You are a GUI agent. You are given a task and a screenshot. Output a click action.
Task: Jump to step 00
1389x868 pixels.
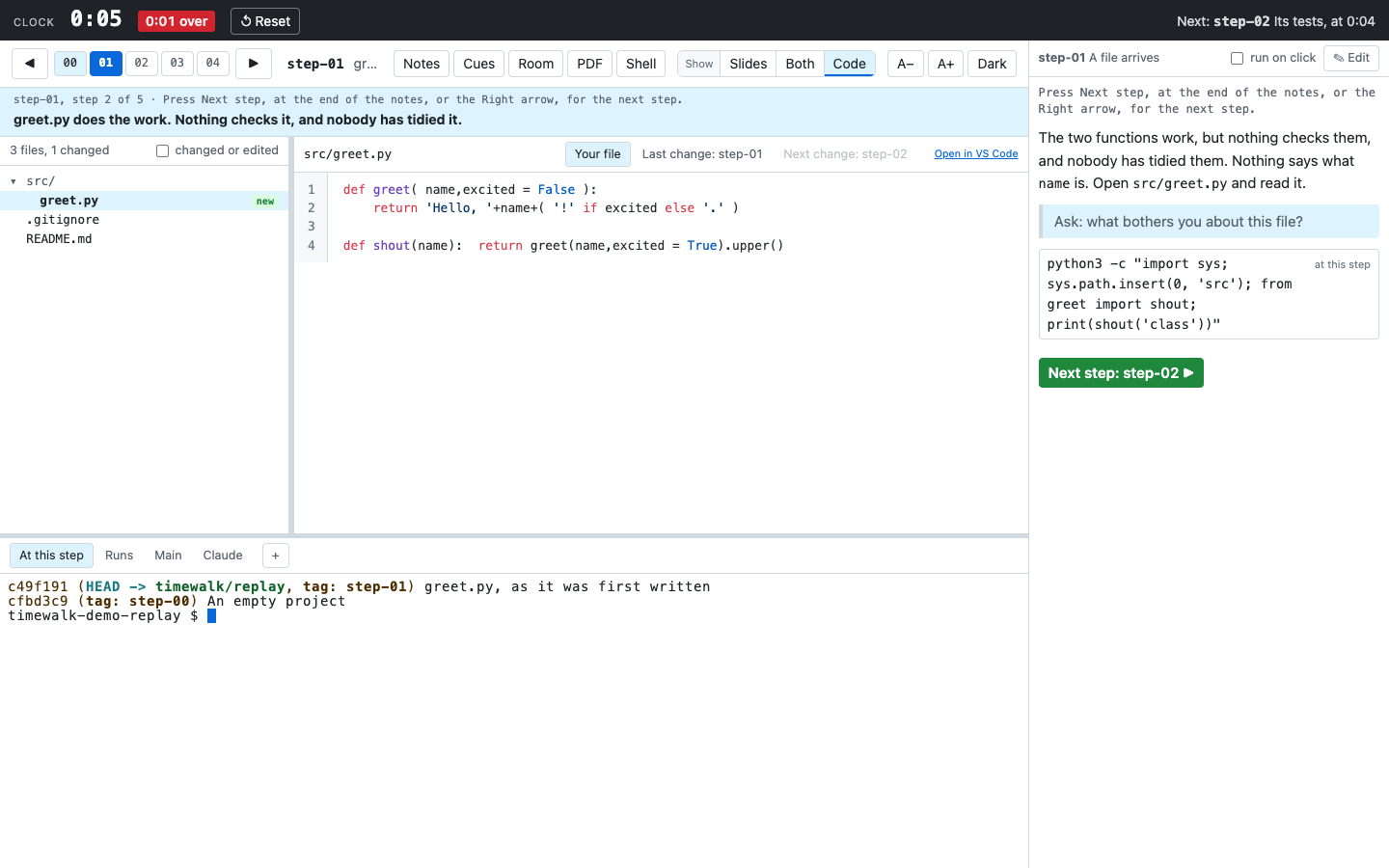point(70,64)
